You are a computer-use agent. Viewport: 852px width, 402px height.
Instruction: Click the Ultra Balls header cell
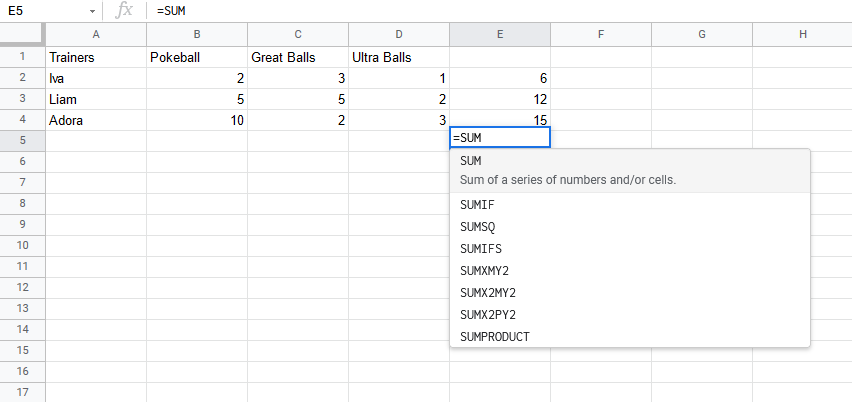point(398,57)
